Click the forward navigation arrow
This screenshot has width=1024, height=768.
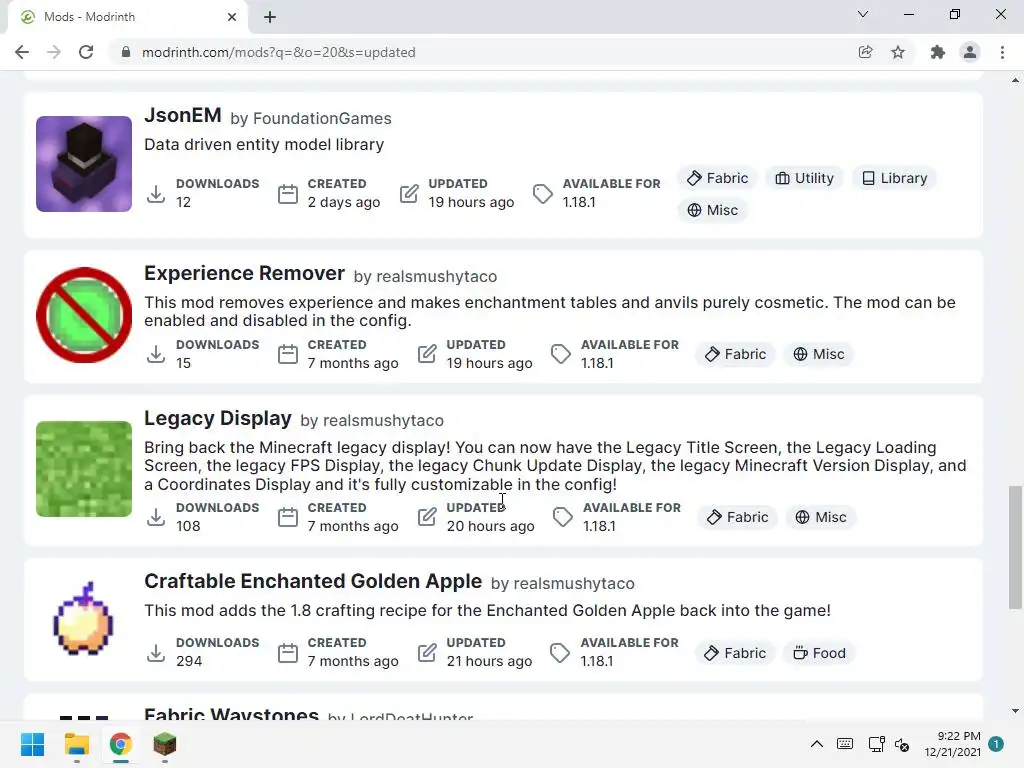[x=54, y=52]
